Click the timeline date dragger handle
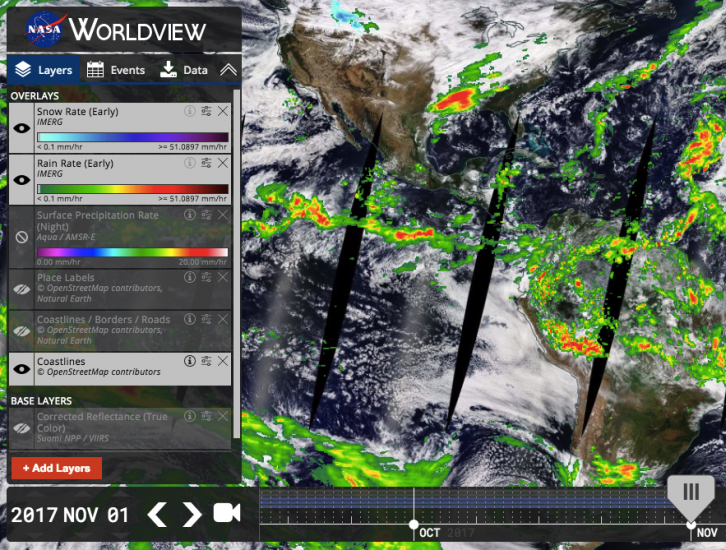 pos(691,498)
